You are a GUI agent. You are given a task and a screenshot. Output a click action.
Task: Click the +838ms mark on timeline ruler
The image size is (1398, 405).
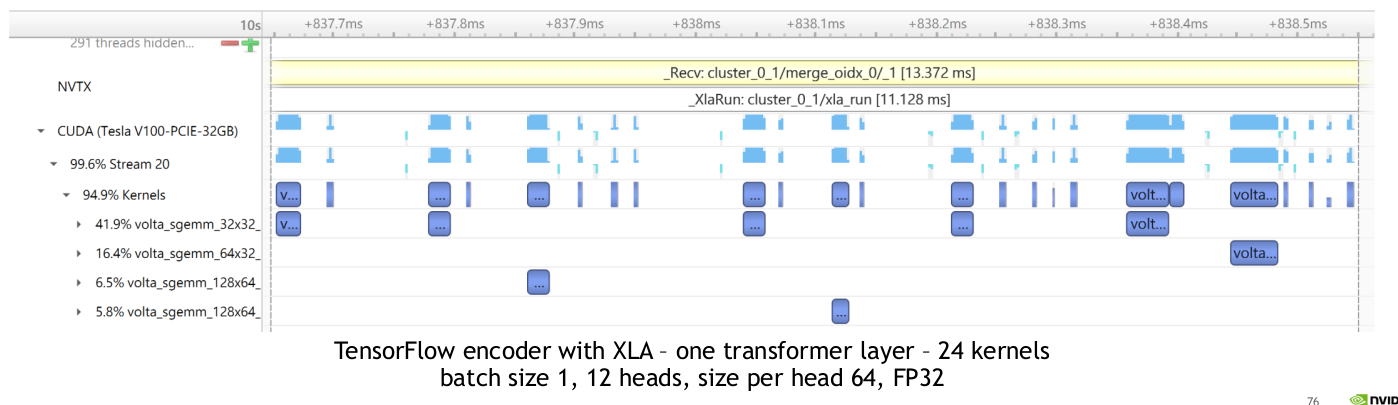(696, 22)
